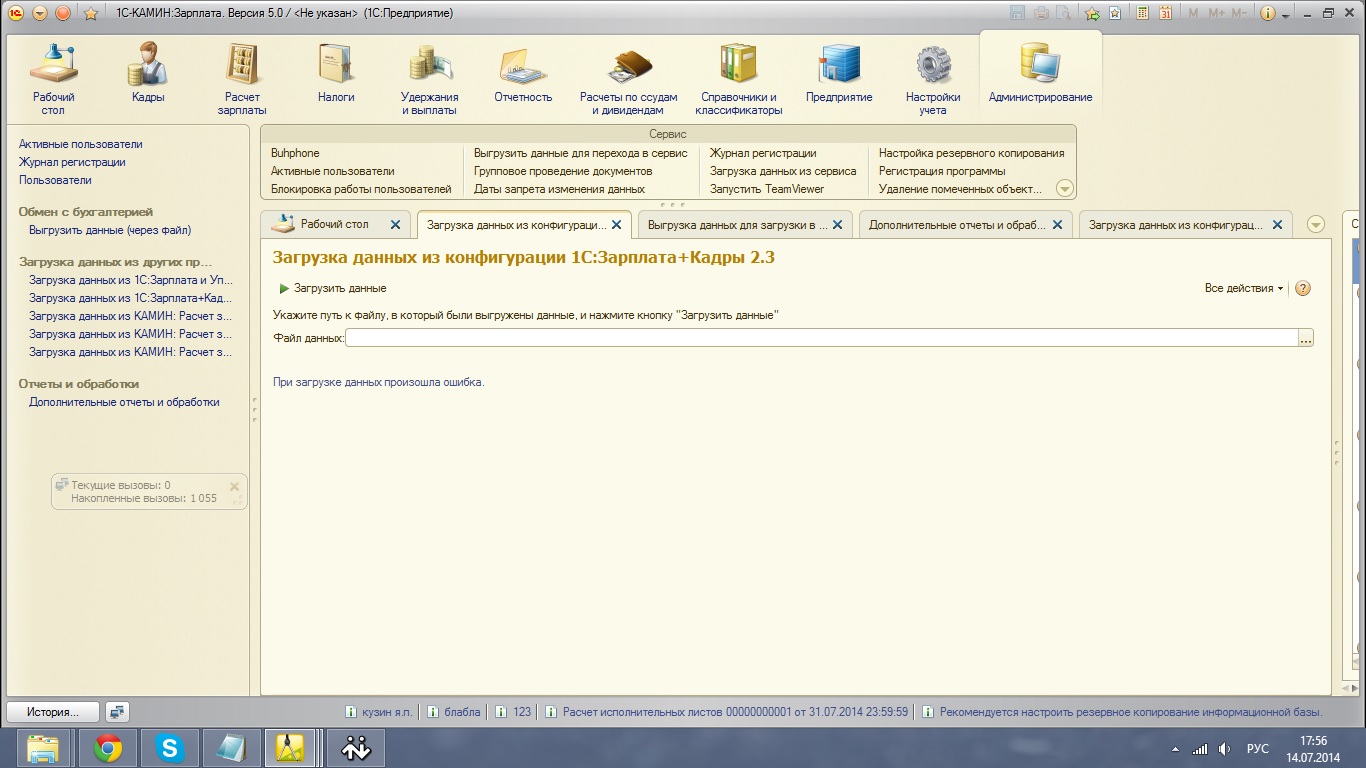Click the help question mark icon
The height and width of the screenshot is (768, 1366).
(x=1302, y=288)
